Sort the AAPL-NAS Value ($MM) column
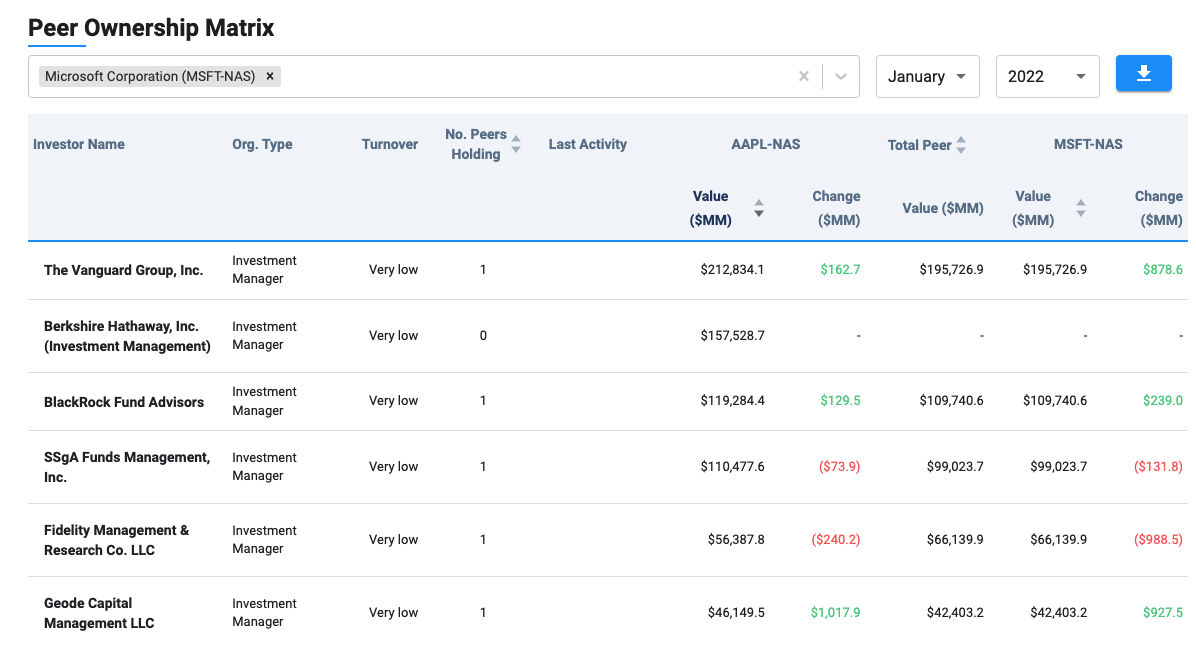The height and width of the screenshot is (648, 1196). (758, 206)
